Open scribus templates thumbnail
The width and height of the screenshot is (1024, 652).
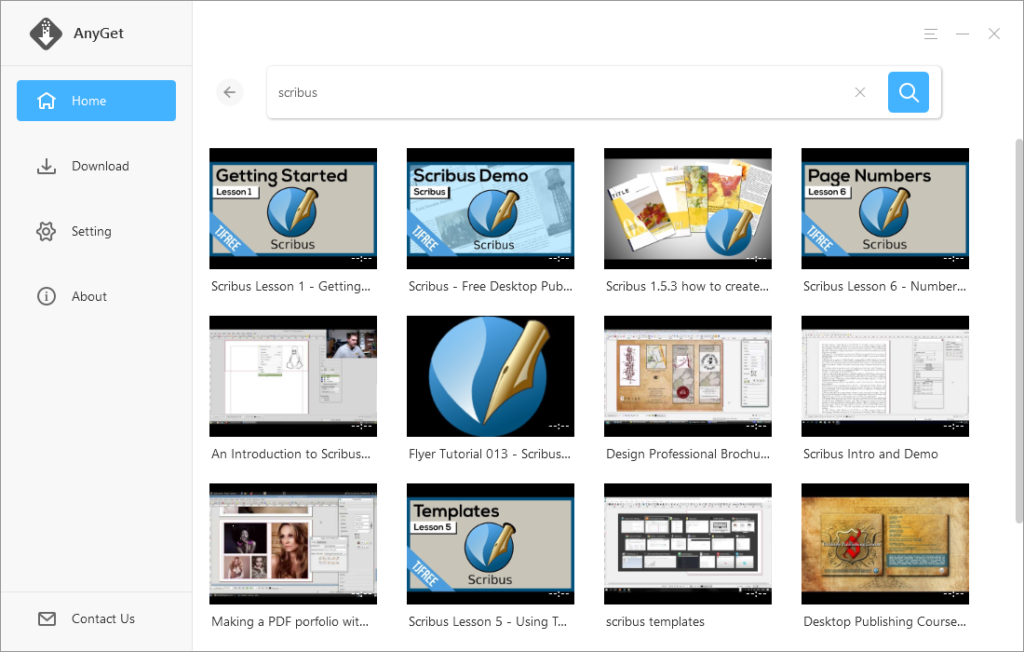click(x=688, y=544)
